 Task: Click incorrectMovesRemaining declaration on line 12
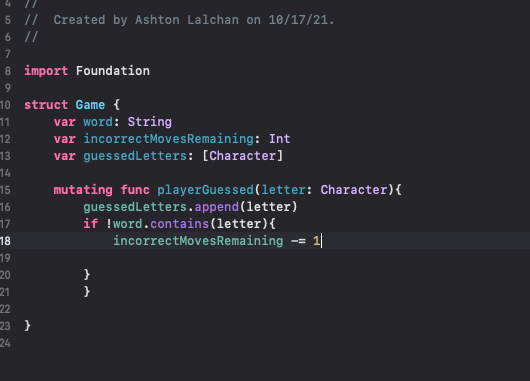tap(168, 139)
